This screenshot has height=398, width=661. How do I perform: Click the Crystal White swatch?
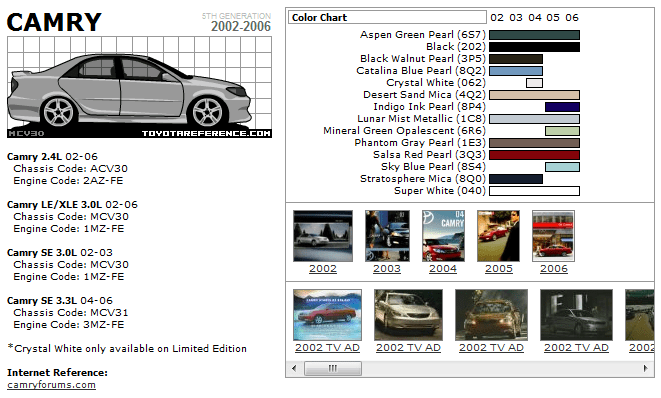click(x=535, y=83)
